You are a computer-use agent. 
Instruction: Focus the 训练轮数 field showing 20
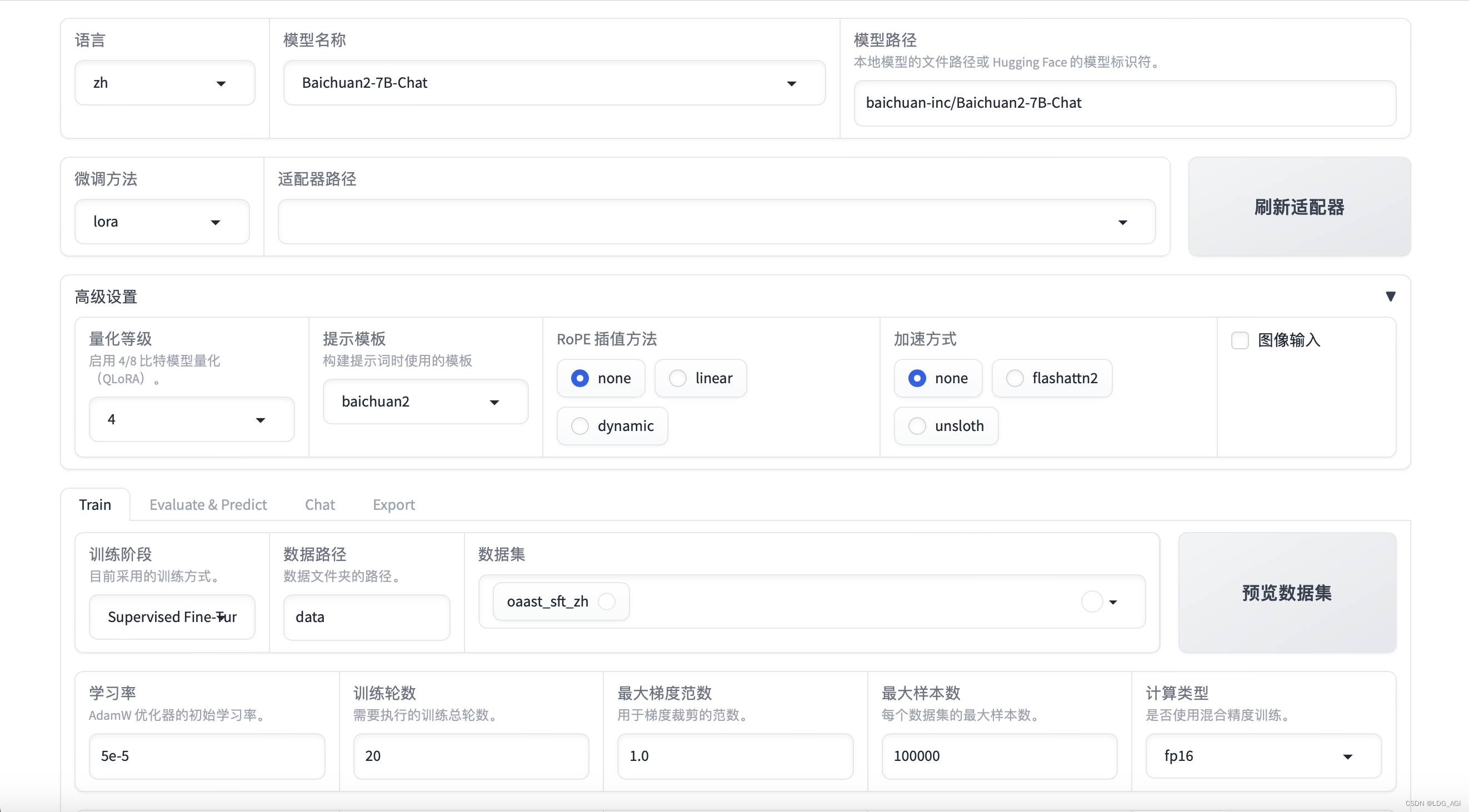tap(471, 756)
